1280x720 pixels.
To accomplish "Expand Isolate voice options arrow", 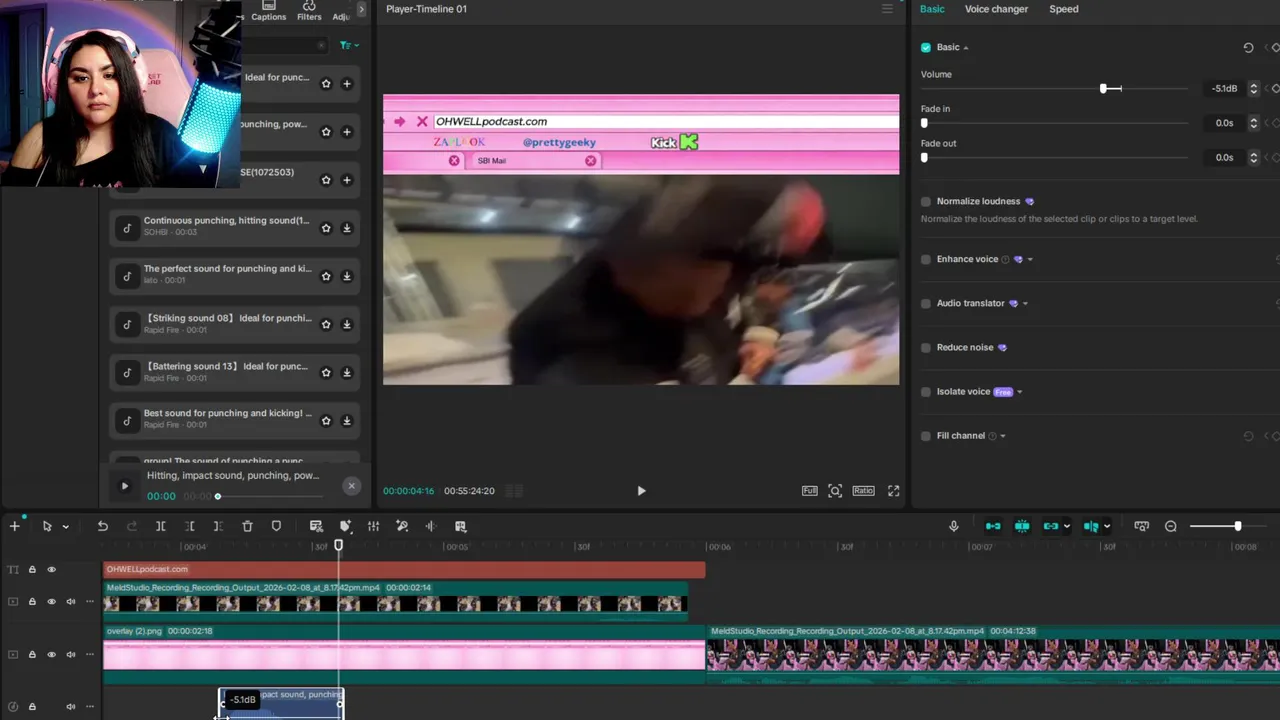I will [x=1019, y=392].
